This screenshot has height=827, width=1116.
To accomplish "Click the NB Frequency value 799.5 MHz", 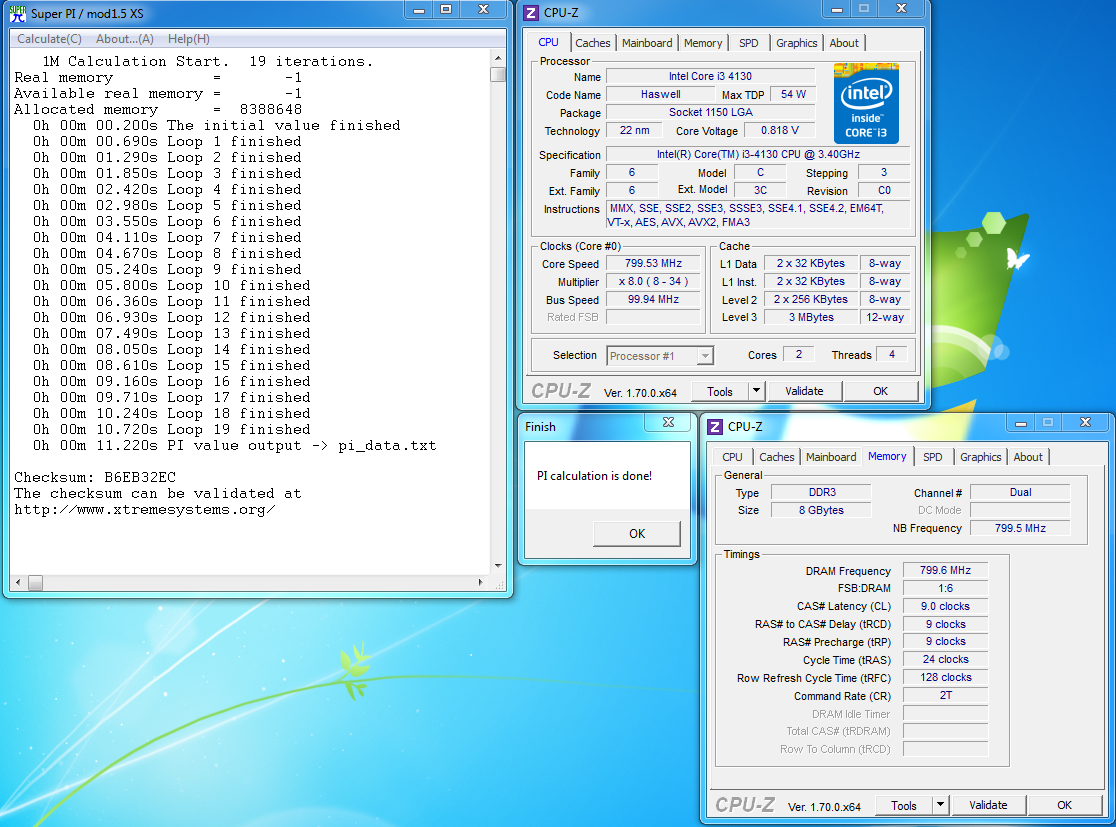I will tap(1020, 528).
